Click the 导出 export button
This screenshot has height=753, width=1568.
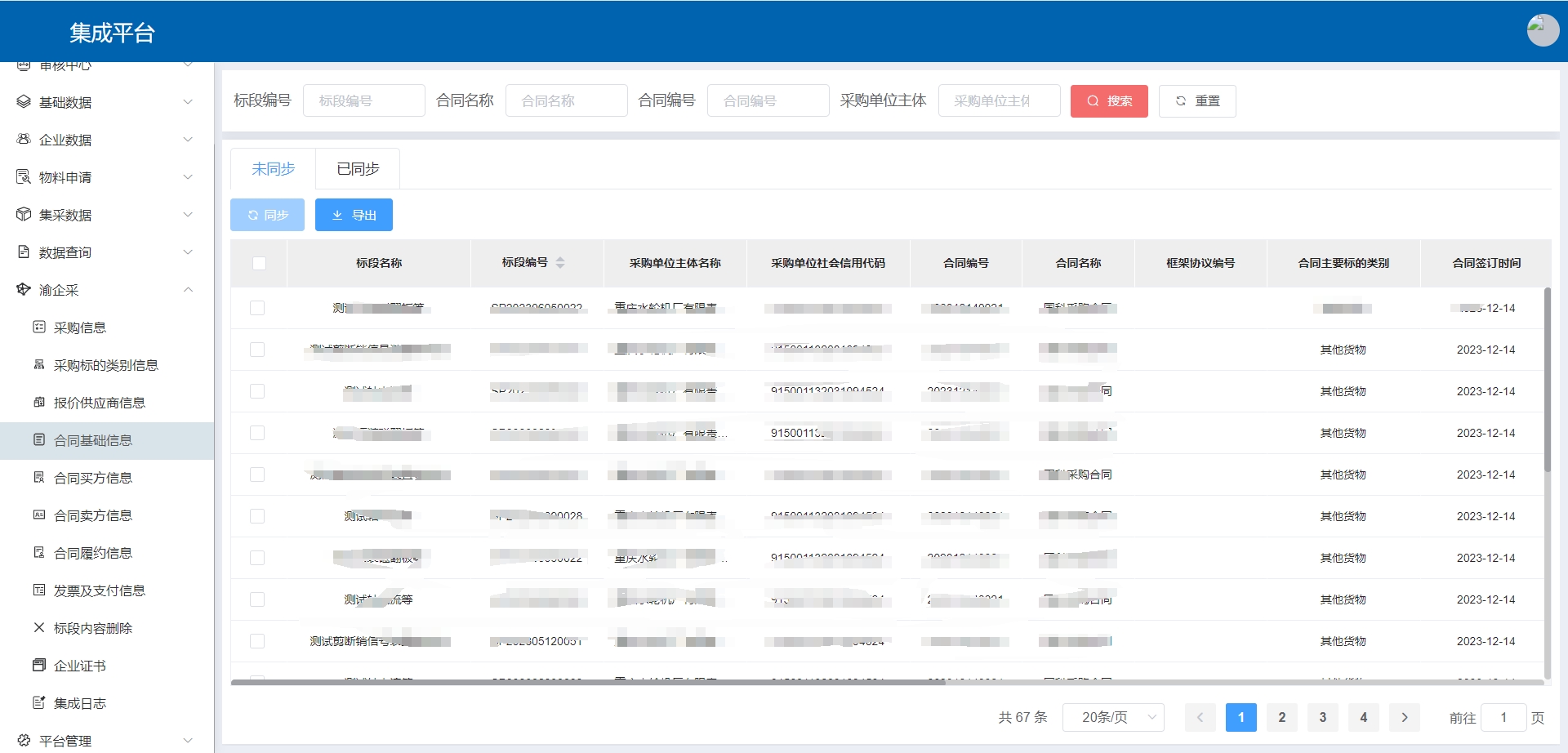[x=354, y=215]
